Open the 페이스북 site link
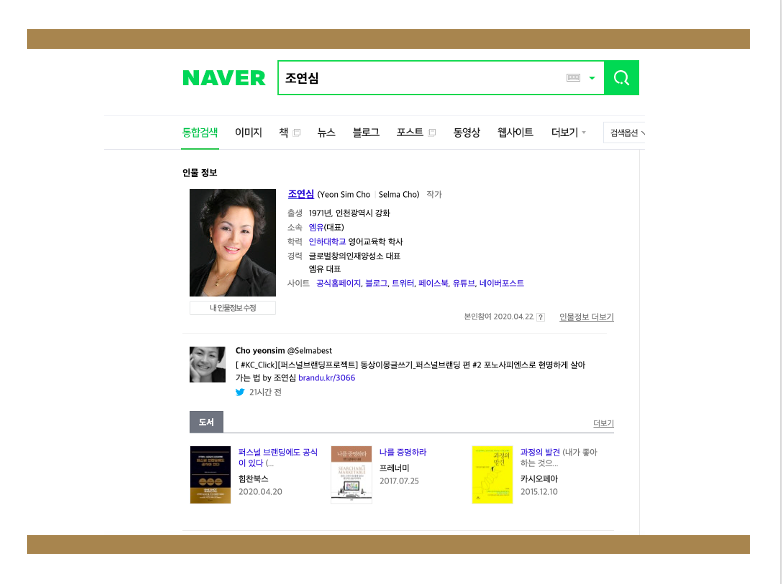 coord(433,283)
